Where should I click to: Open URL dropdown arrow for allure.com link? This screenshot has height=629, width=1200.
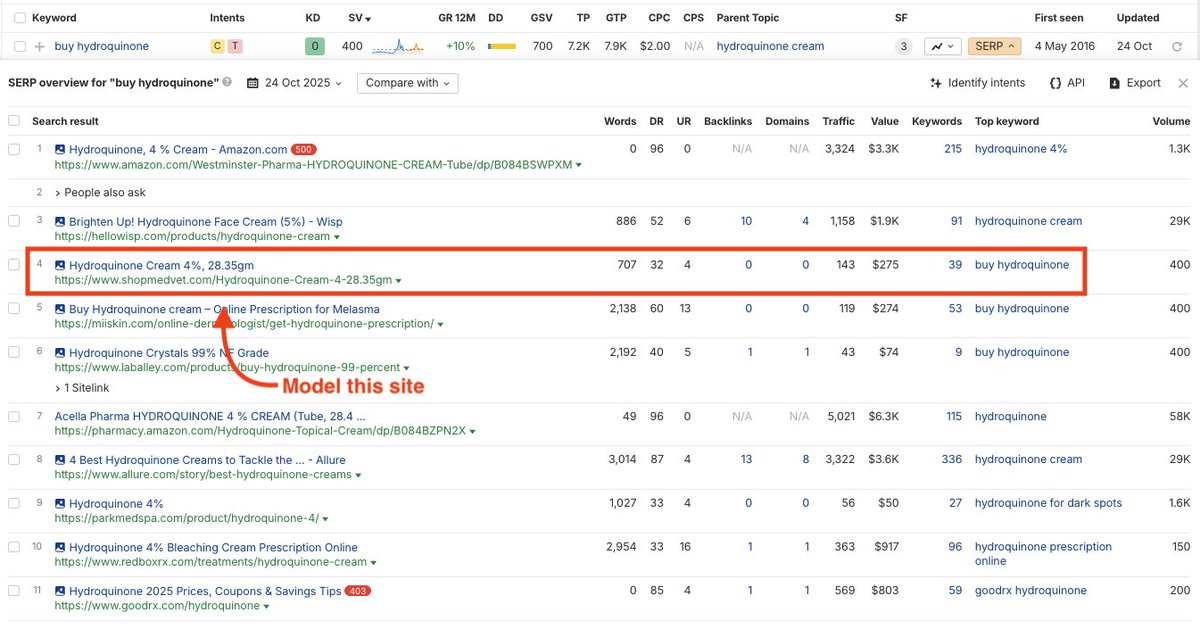tap(359, 475)
